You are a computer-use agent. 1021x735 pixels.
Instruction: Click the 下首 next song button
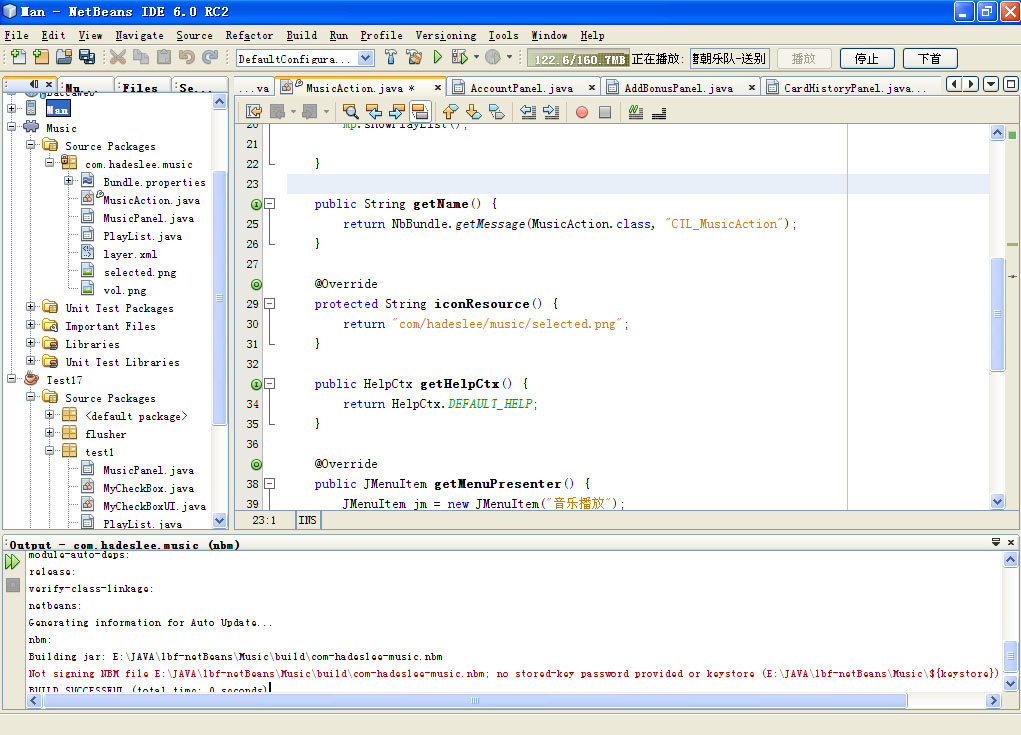click(x=930, y=59)
